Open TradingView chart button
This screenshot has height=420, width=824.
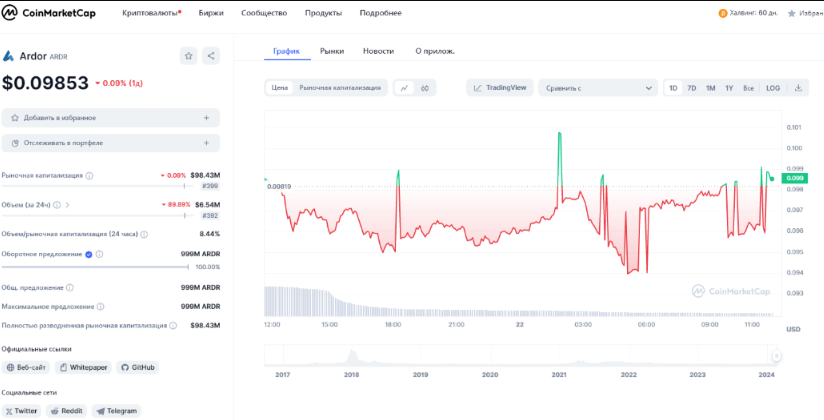pyautogui.click(x=500, y=88)
